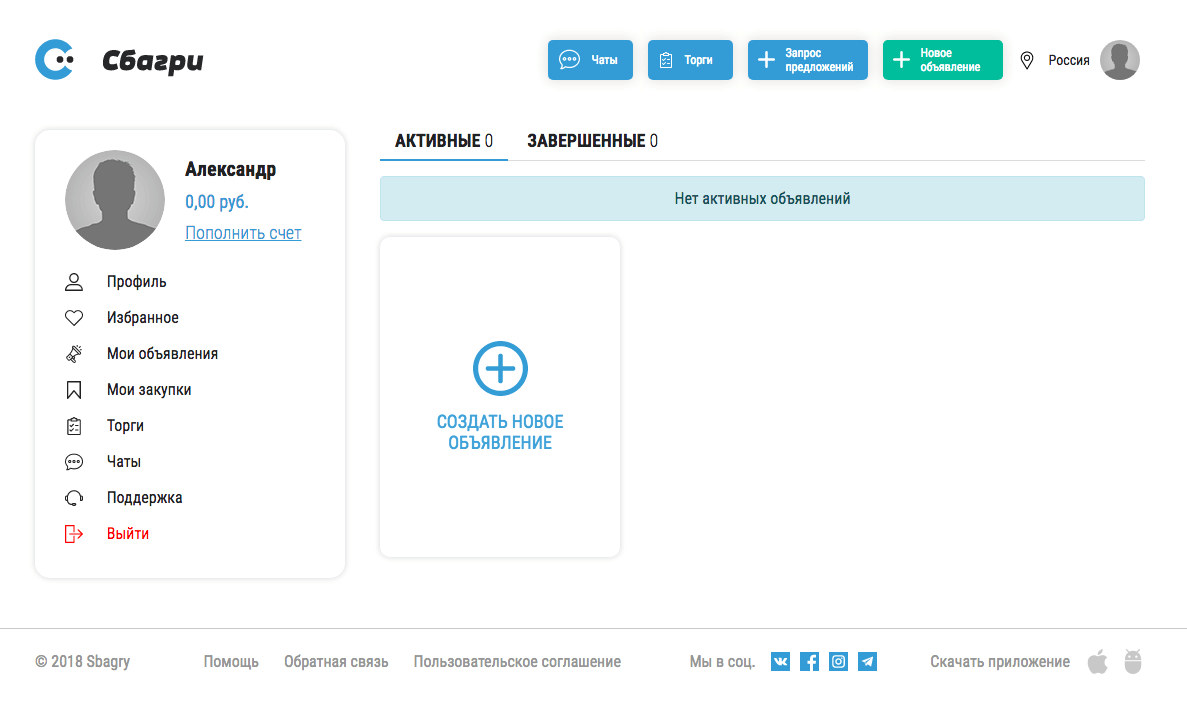Download the app via Apple icon
Screen dimensions: 1187x704
[1098, 661]
